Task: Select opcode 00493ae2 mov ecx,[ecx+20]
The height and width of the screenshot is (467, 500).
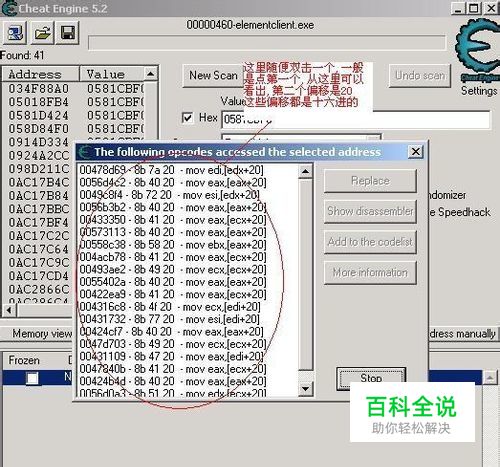Action: pos(173,269)
